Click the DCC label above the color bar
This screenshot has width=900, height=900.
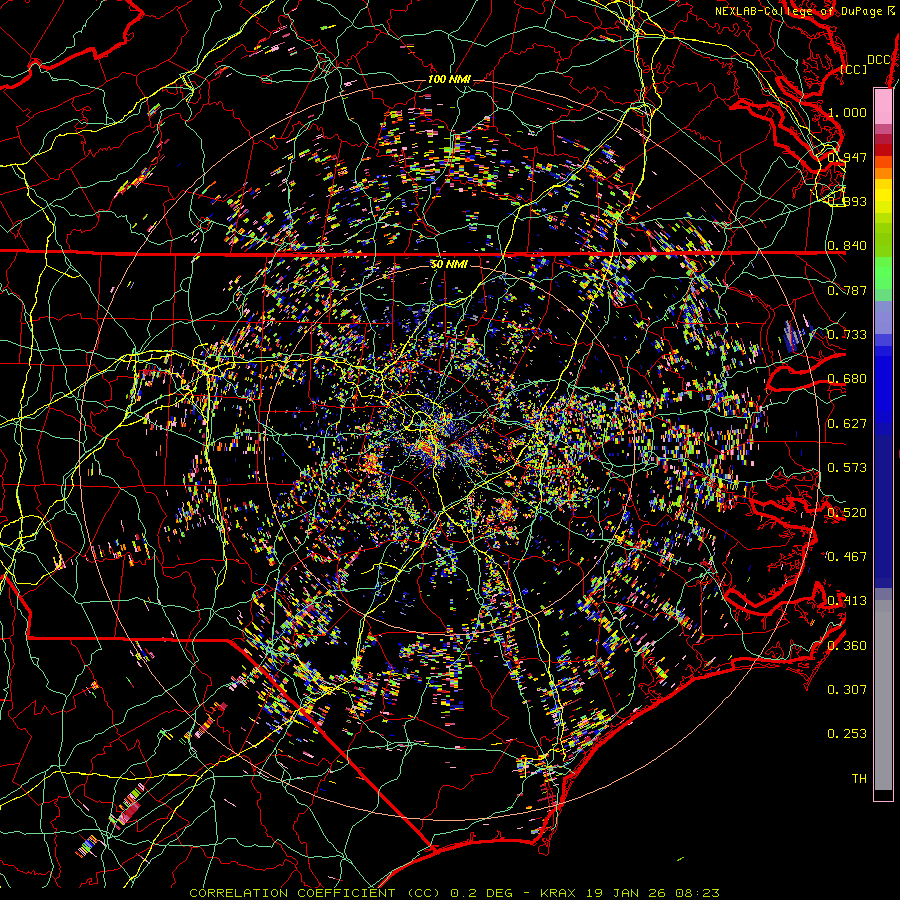point(879,60)
